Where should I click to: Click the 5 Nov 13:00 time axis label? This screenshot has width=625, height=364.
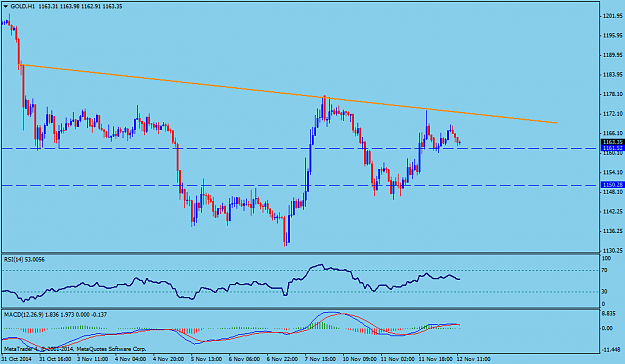pyautogui.click(x=206, y=359)
